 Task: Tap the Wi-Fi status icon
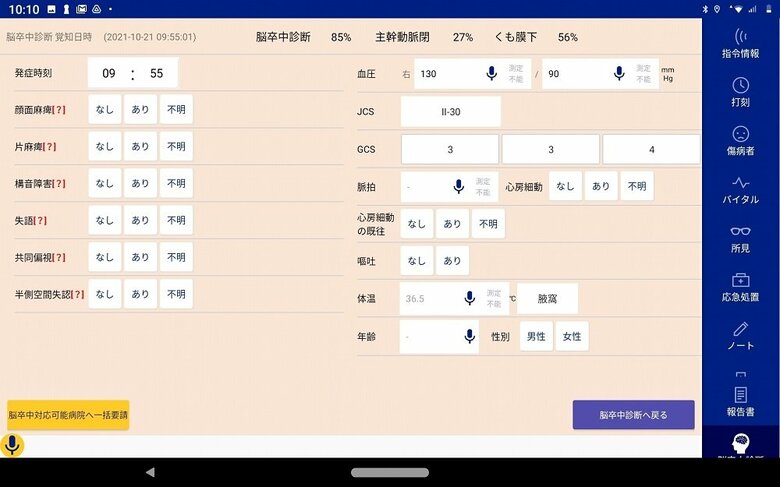738,9
